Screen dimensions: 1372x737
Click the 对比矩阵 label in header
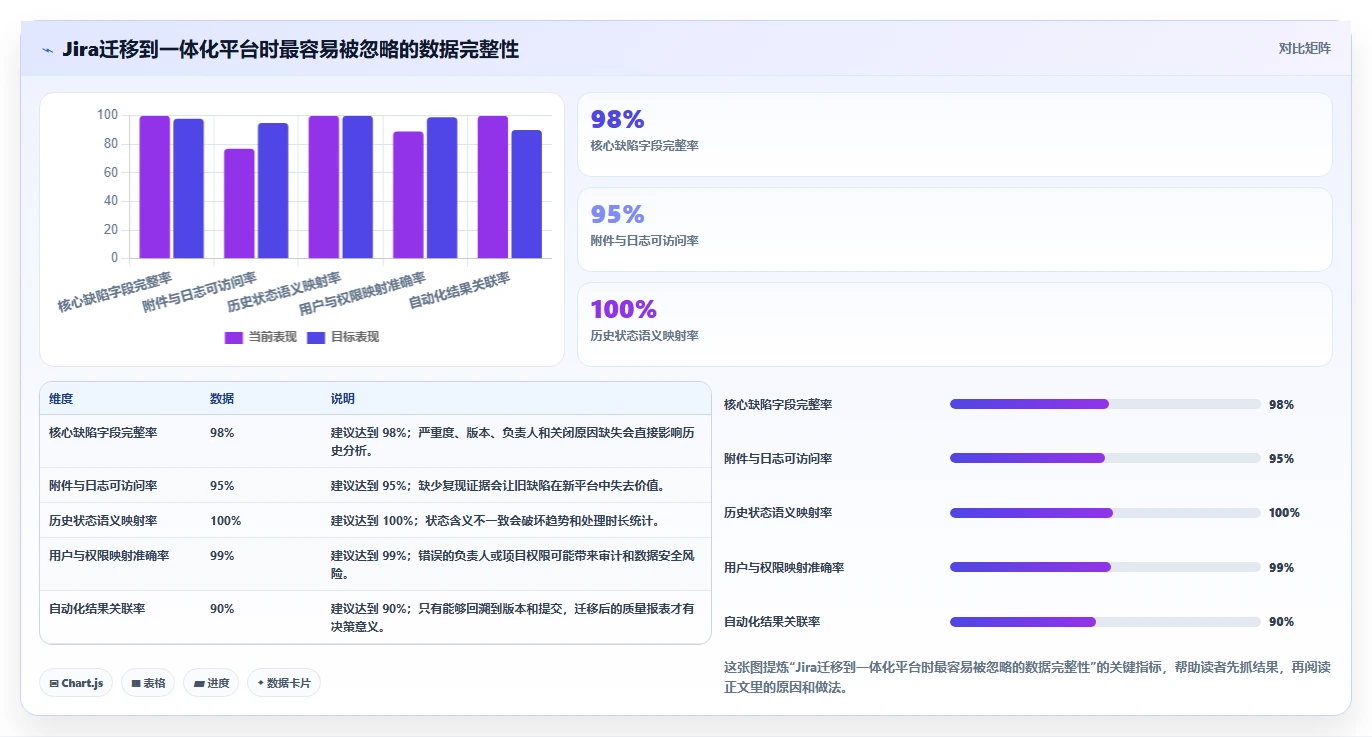click(x=1304, y=48)
